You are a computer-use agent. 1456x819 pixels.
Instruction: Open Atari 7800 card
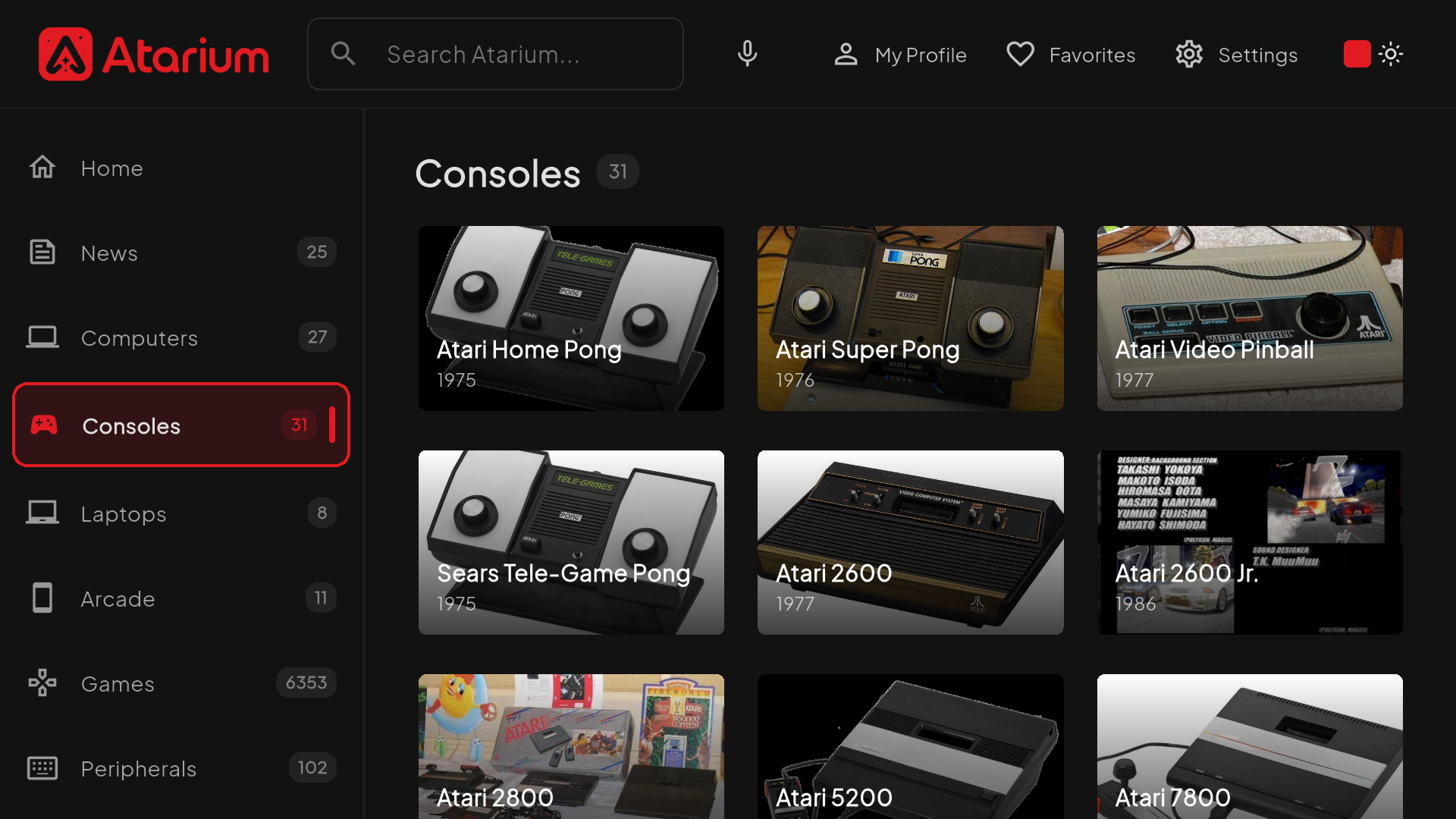[x=1250, y=746]
